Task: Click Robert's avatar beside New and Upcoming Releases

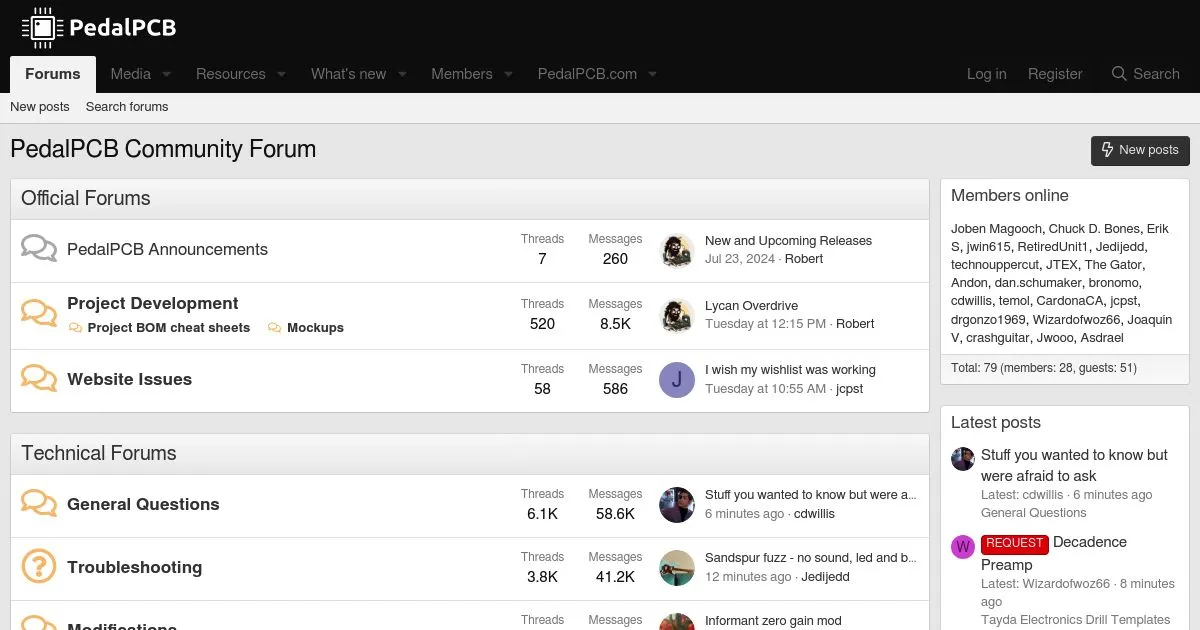Action: (x=677, y=251)
